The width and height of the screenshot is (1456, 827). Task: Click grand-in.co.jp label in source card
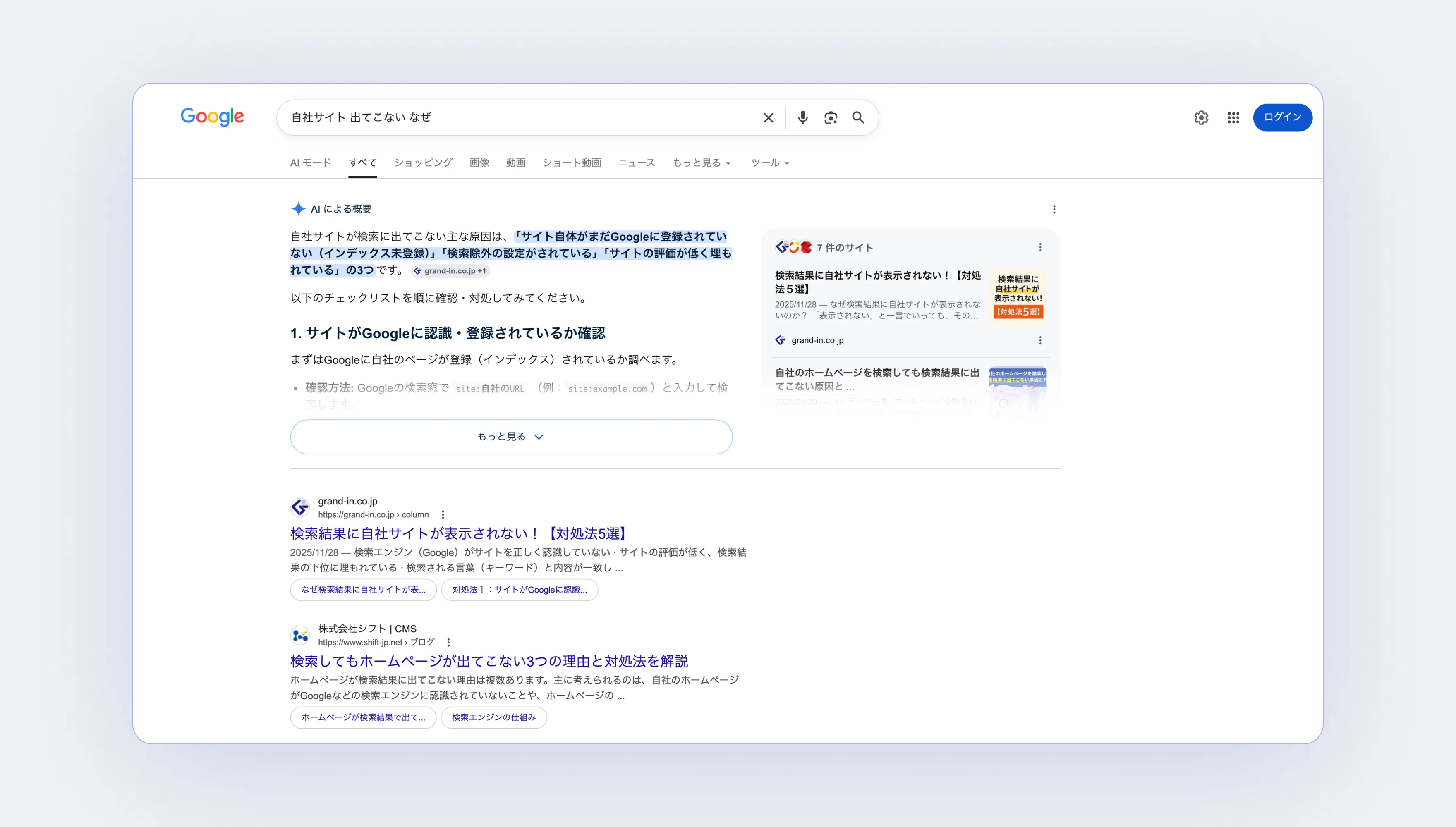(817, 340)
